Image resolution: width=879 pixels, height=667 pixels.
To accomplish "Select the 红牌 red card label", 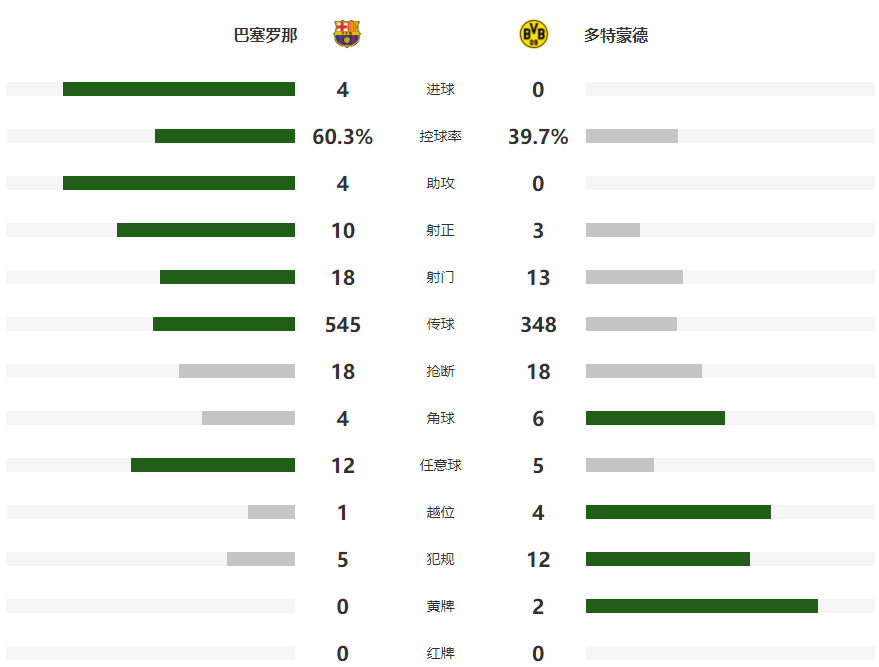I will click(440, 653).
